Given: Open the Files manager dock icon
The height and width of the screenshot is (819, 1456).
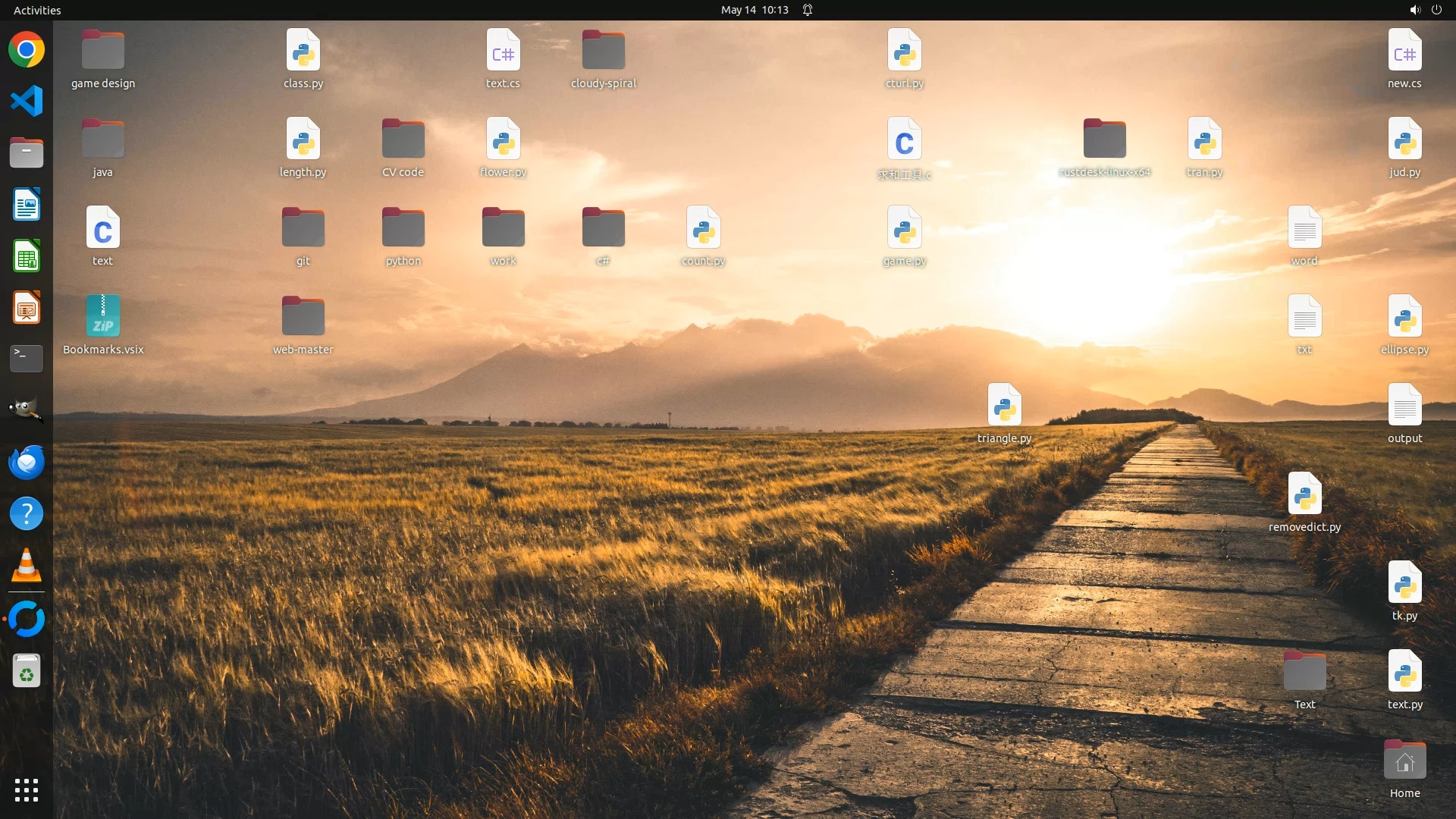Looking at the screenshot, I should (27, 153).
